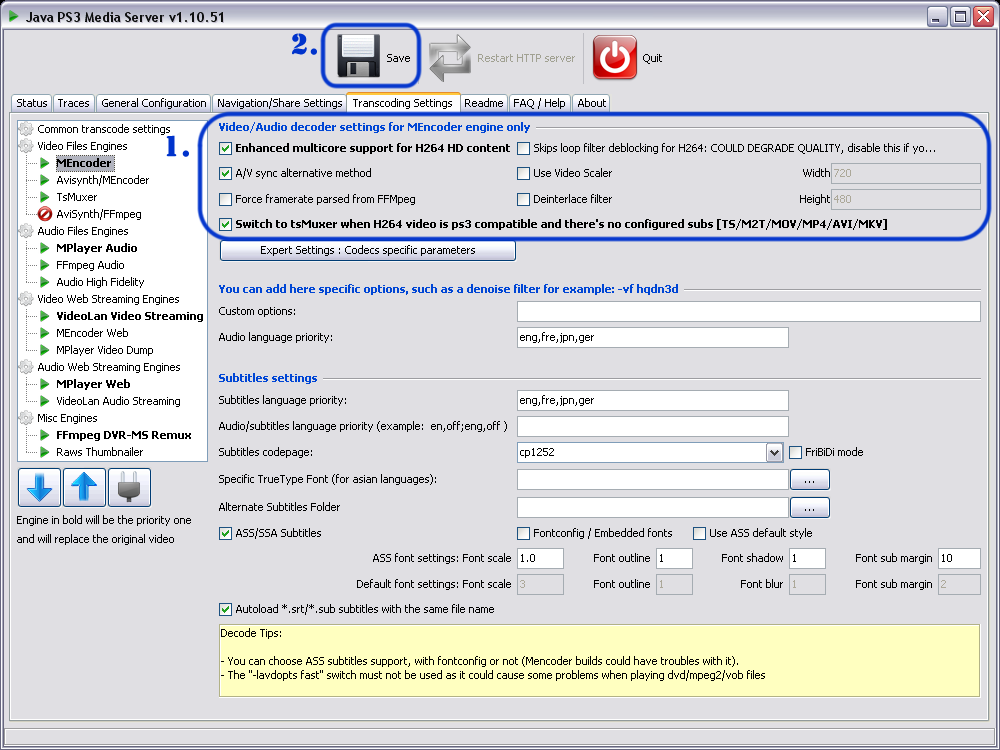Click the green arrow icon beside FFmpeg Audio
This screenshot has width=1000, height=750.
pyautogui.click(x=45, y=265)
